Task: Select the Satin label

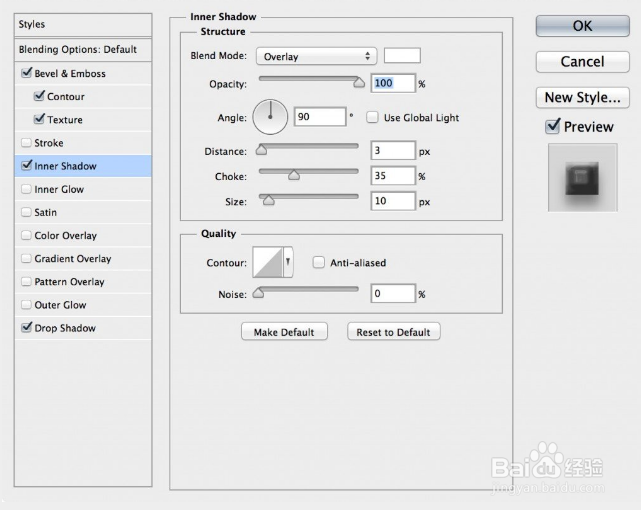Action: coord(45,212)
